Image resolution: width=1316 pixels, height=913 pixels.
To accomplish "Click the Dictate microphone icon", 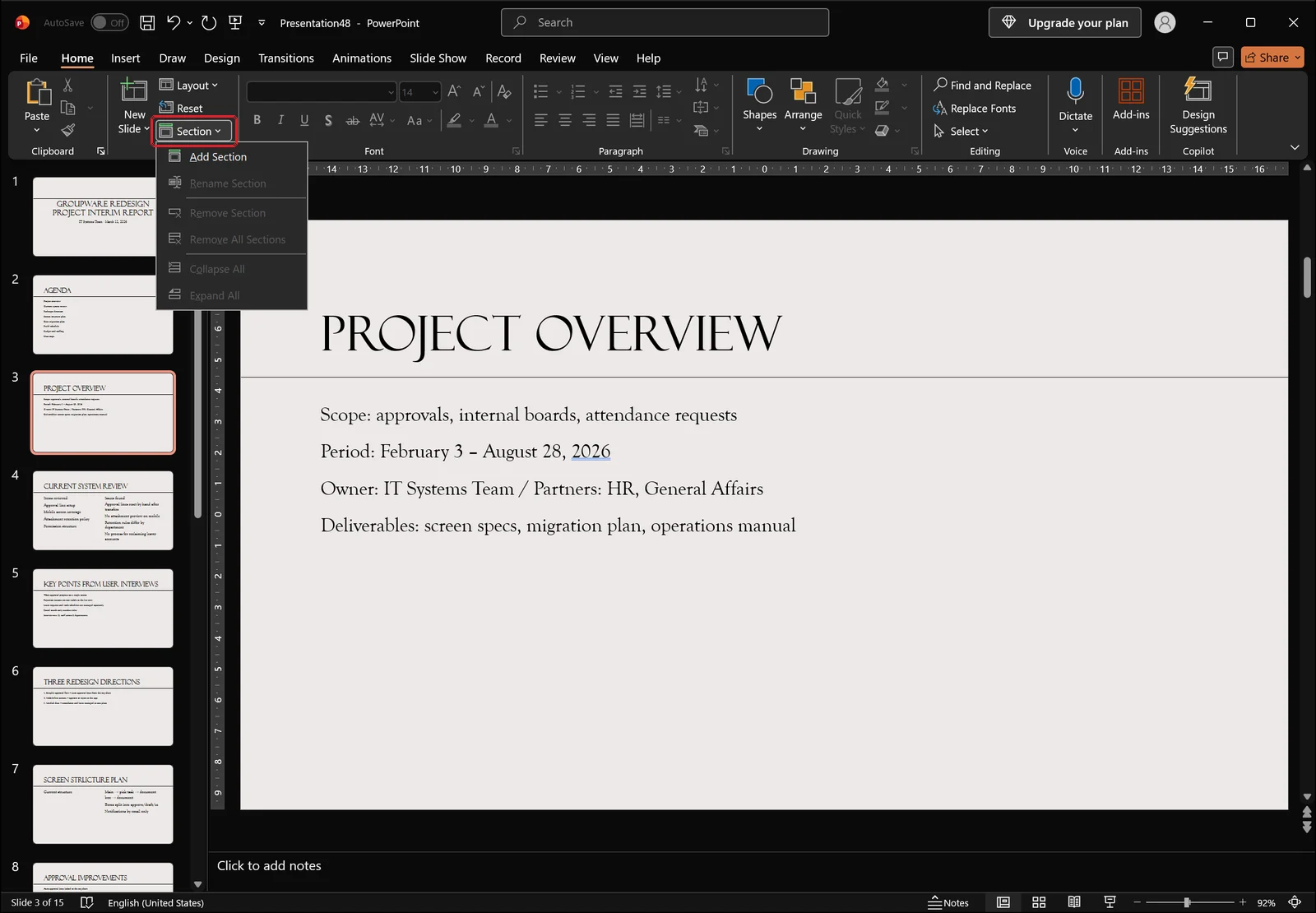I will pyautogui.click(x=1075, y=89).
